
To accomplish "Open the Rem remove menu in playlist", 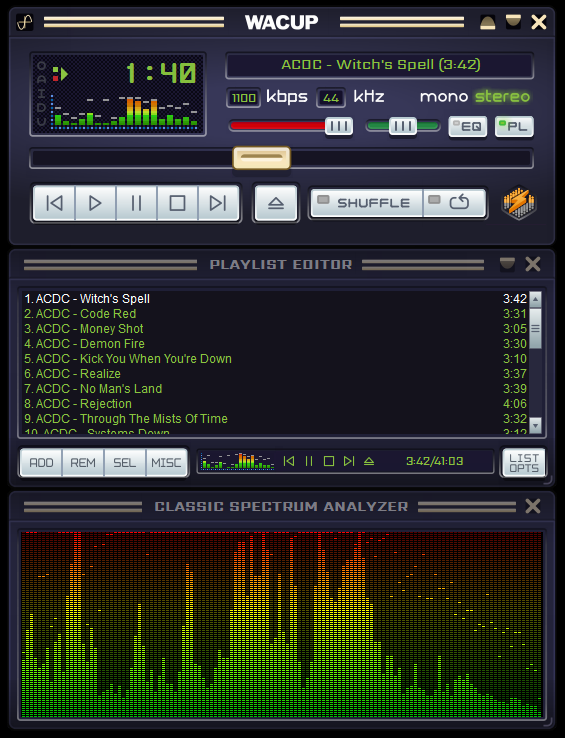I will point(83,463).
